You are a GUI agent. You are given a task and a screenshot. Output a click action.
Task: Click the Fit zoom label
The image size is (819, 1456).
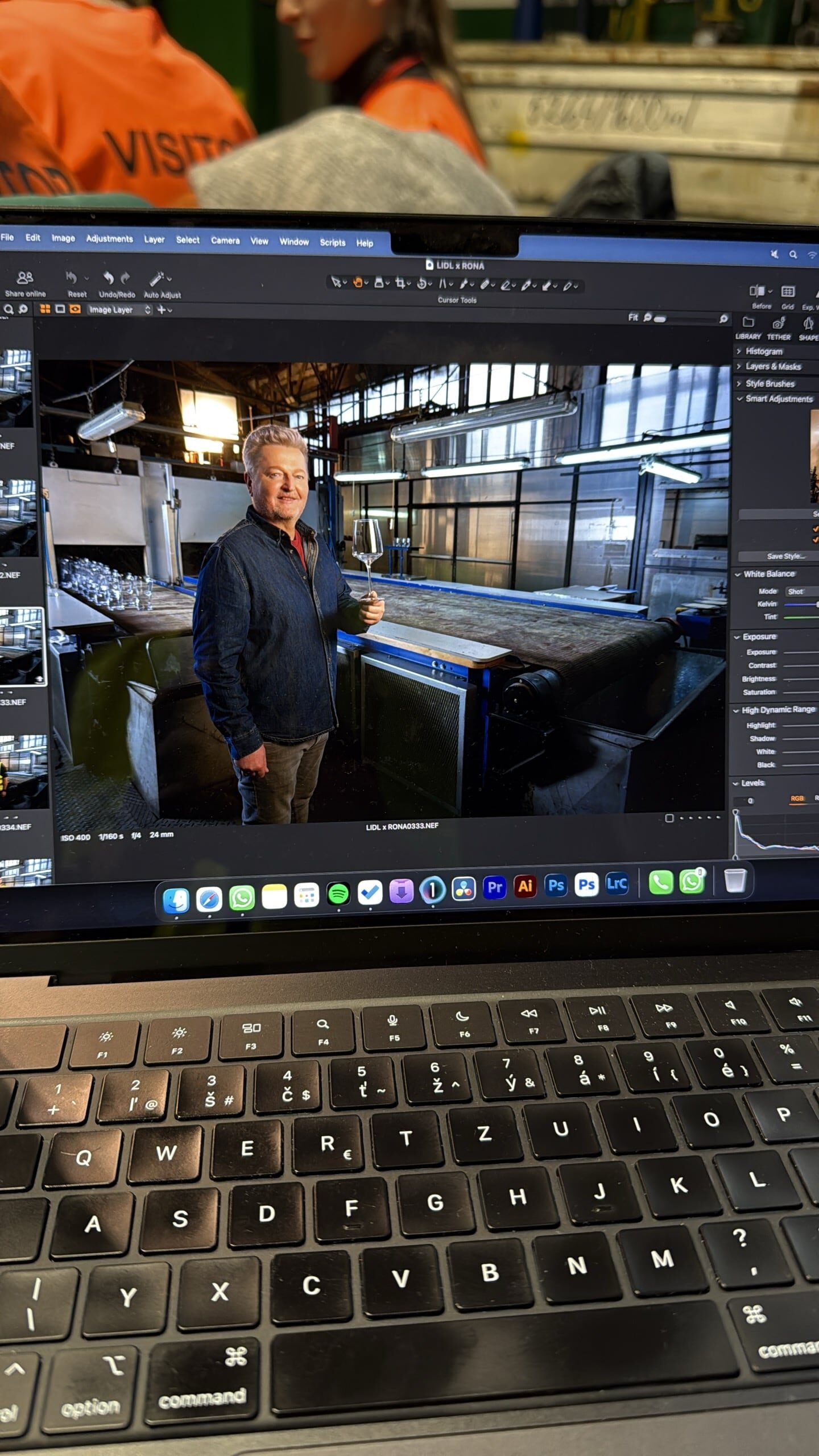click(x=633, y=317)
